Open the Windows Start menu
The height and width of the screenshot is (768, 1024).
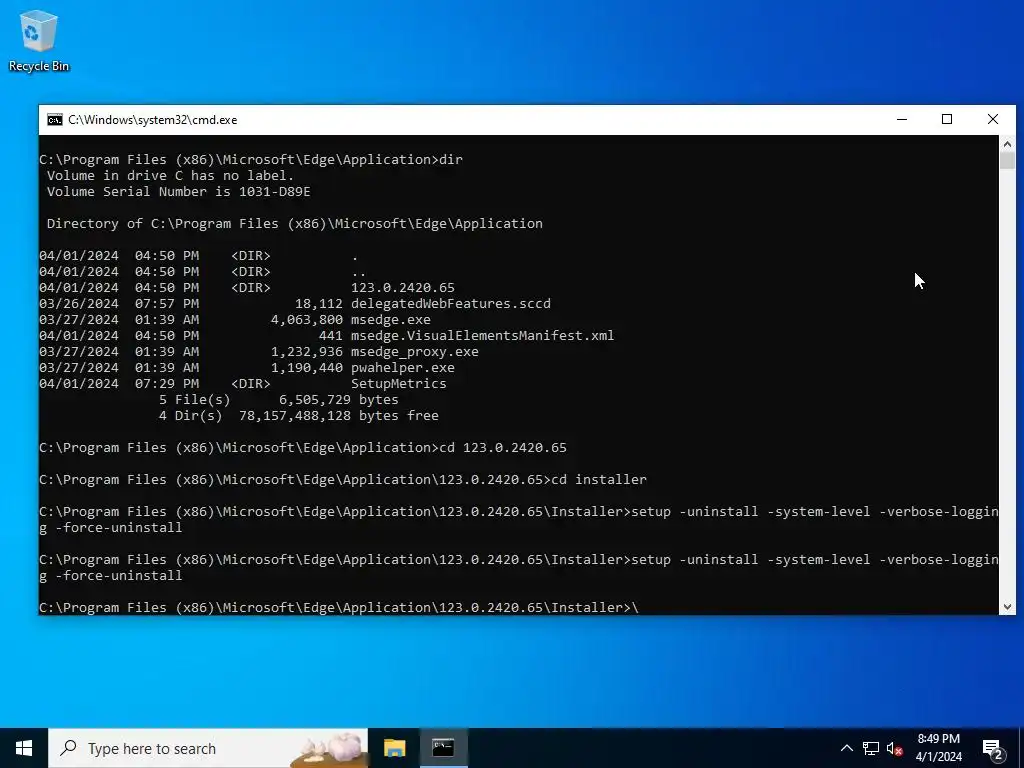(24, 748)
